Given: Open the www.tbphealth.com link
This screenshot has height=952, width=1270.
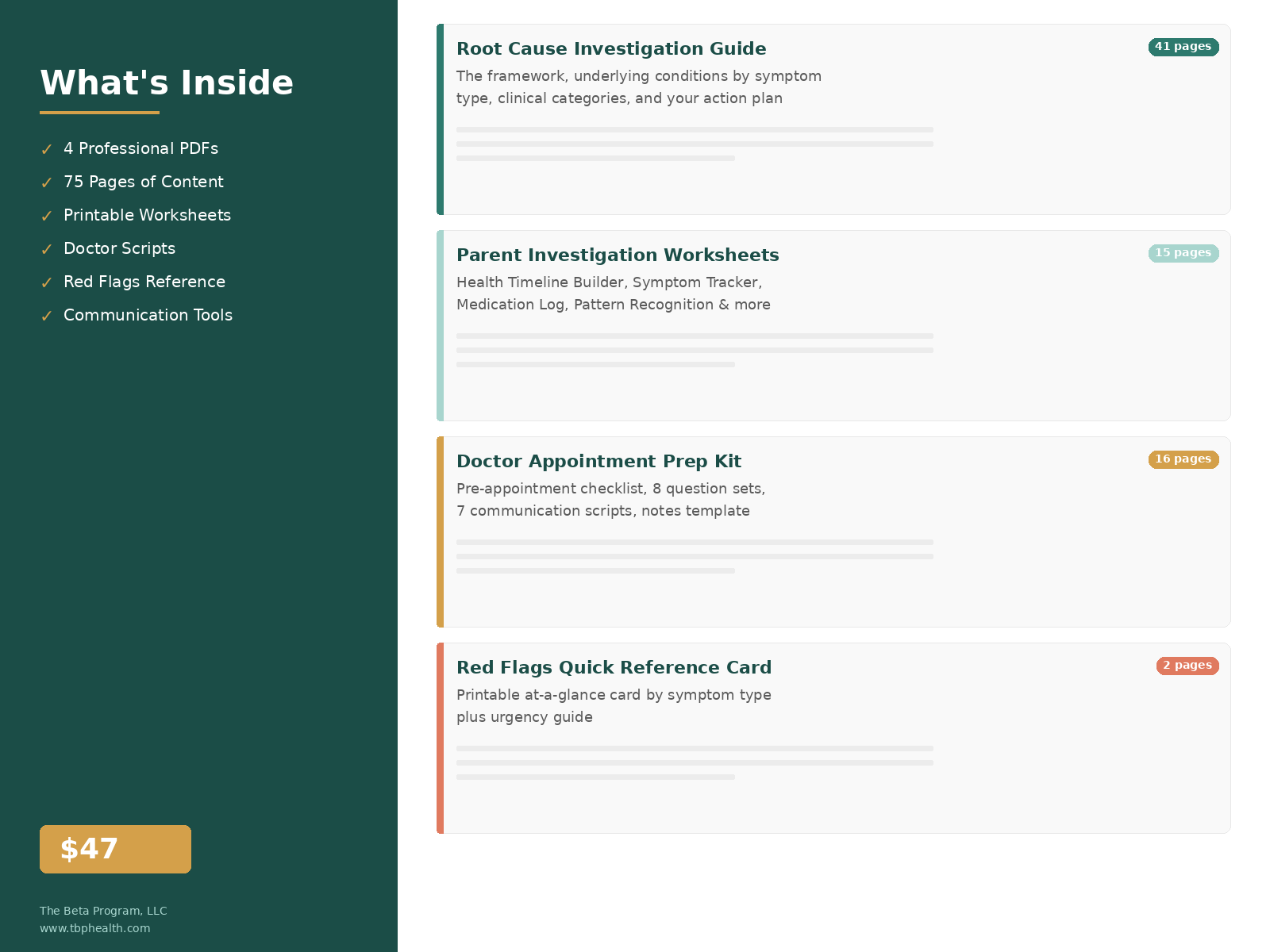Looking at the screenshot, I should (x=94, y=927).
